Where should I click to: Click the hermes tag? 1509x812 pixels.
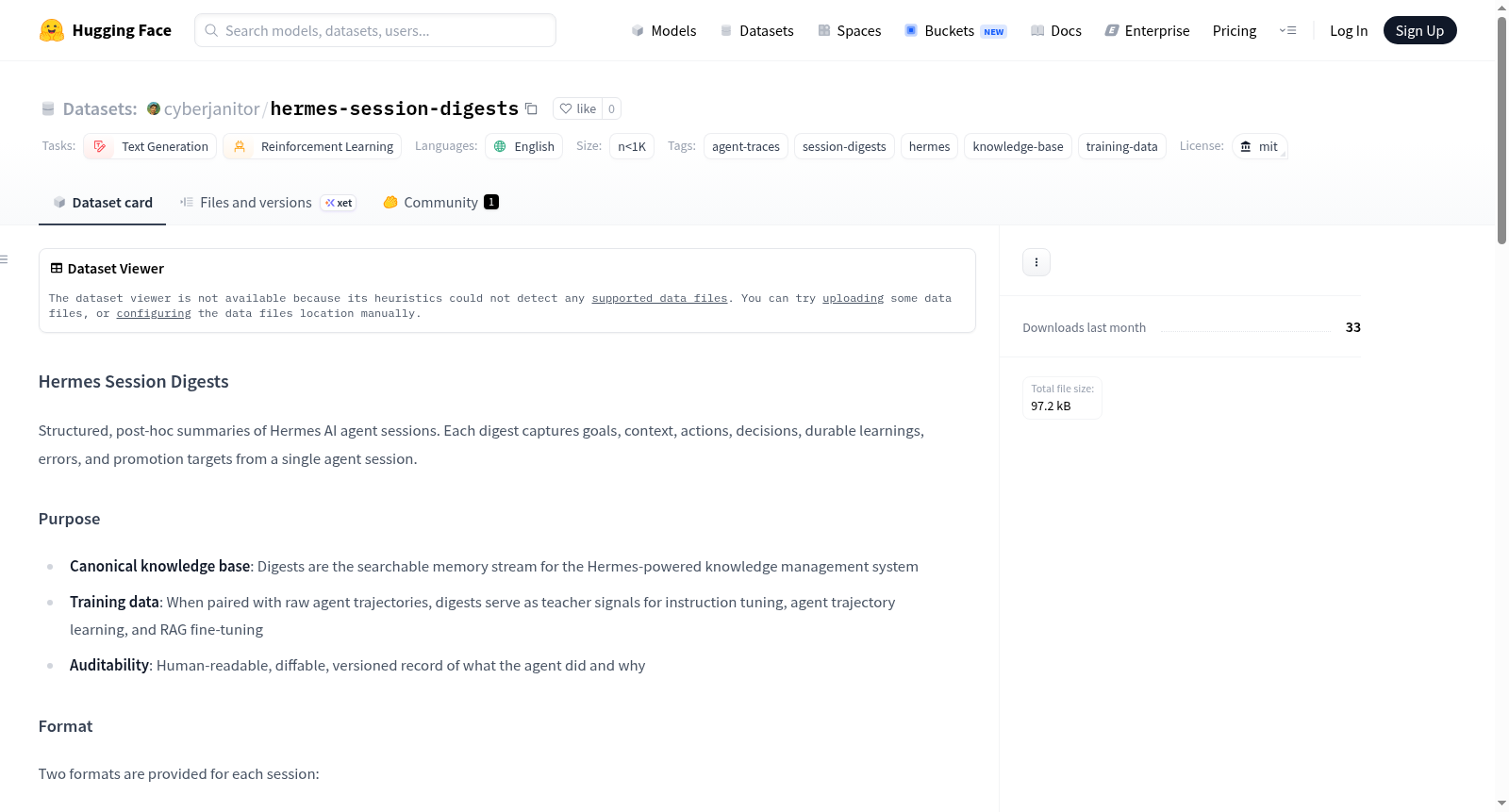929,146
